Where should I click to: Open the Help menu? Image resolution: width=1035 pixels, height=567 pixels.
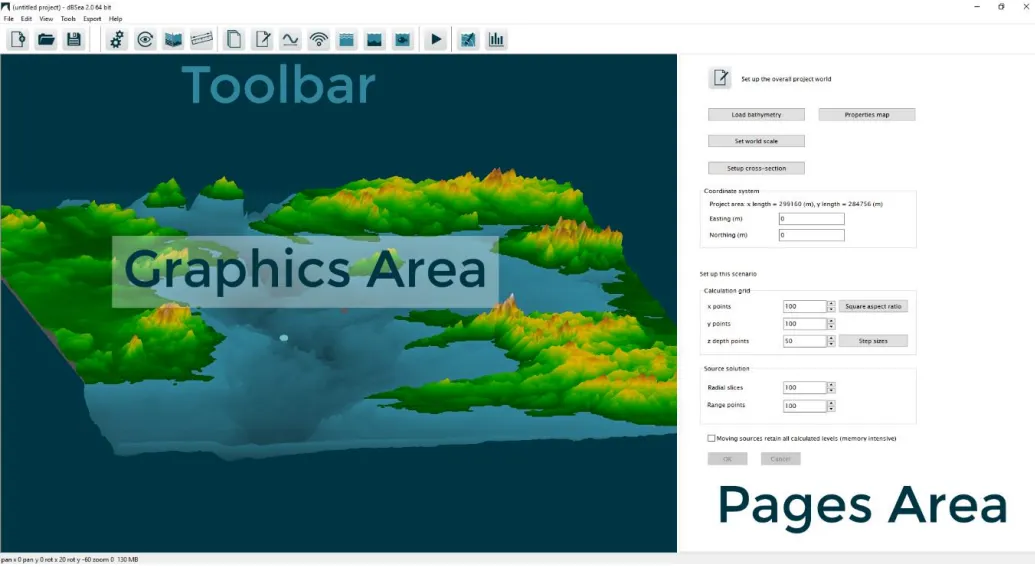116,18
